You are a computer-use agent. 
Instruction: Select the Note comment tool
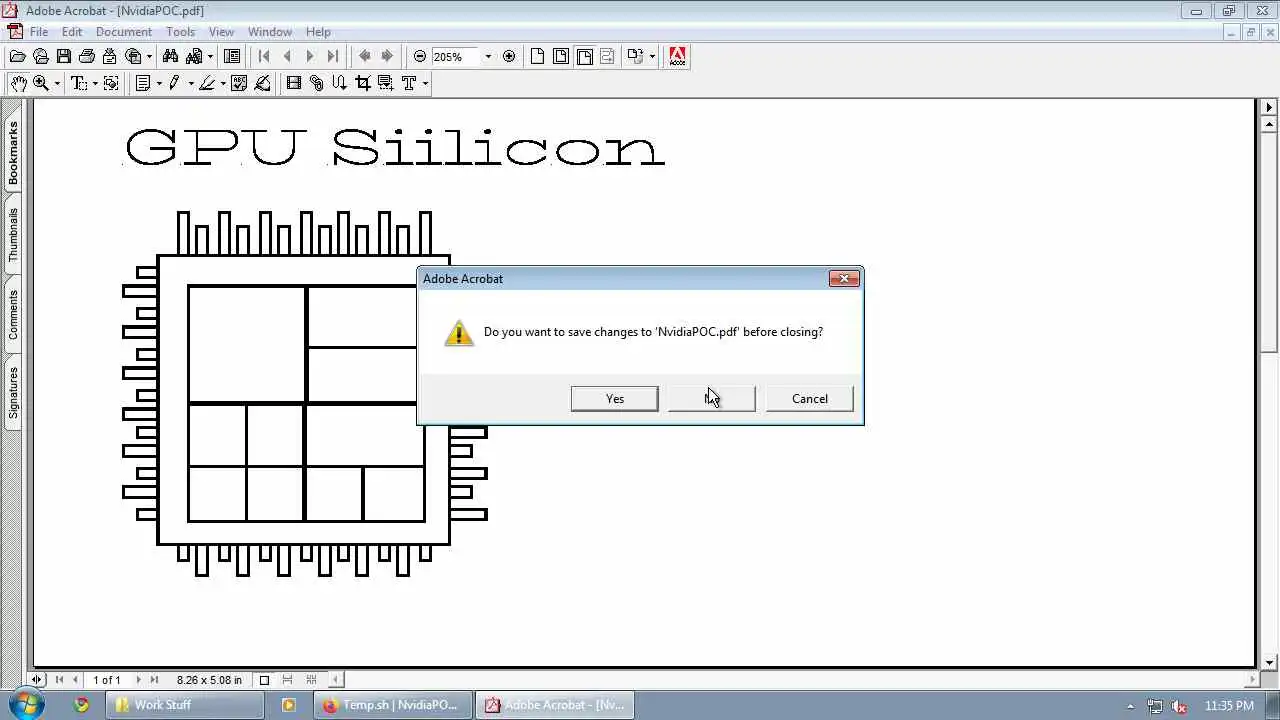click(x=143, y=83)
